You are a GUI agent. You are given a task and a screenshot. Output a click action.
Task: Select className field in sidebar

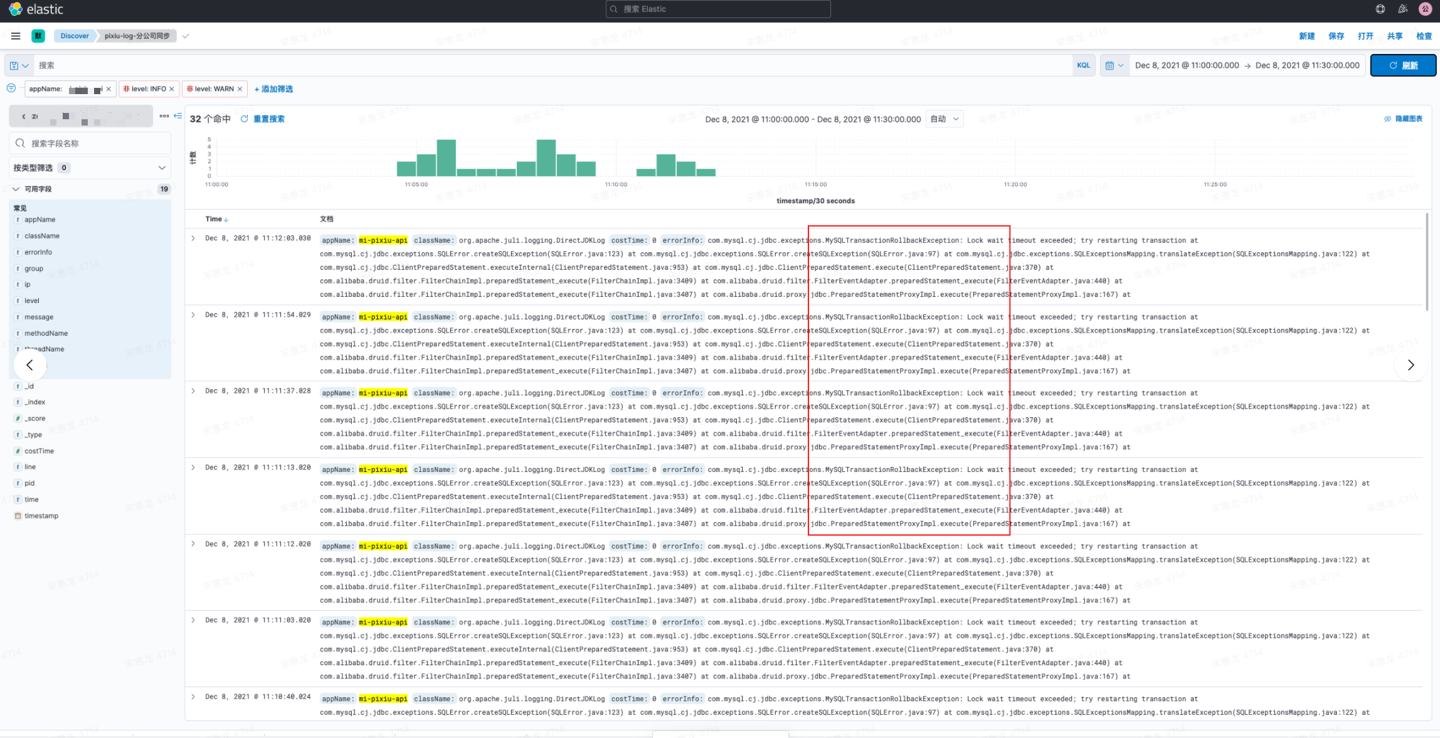tap(42, 236)
